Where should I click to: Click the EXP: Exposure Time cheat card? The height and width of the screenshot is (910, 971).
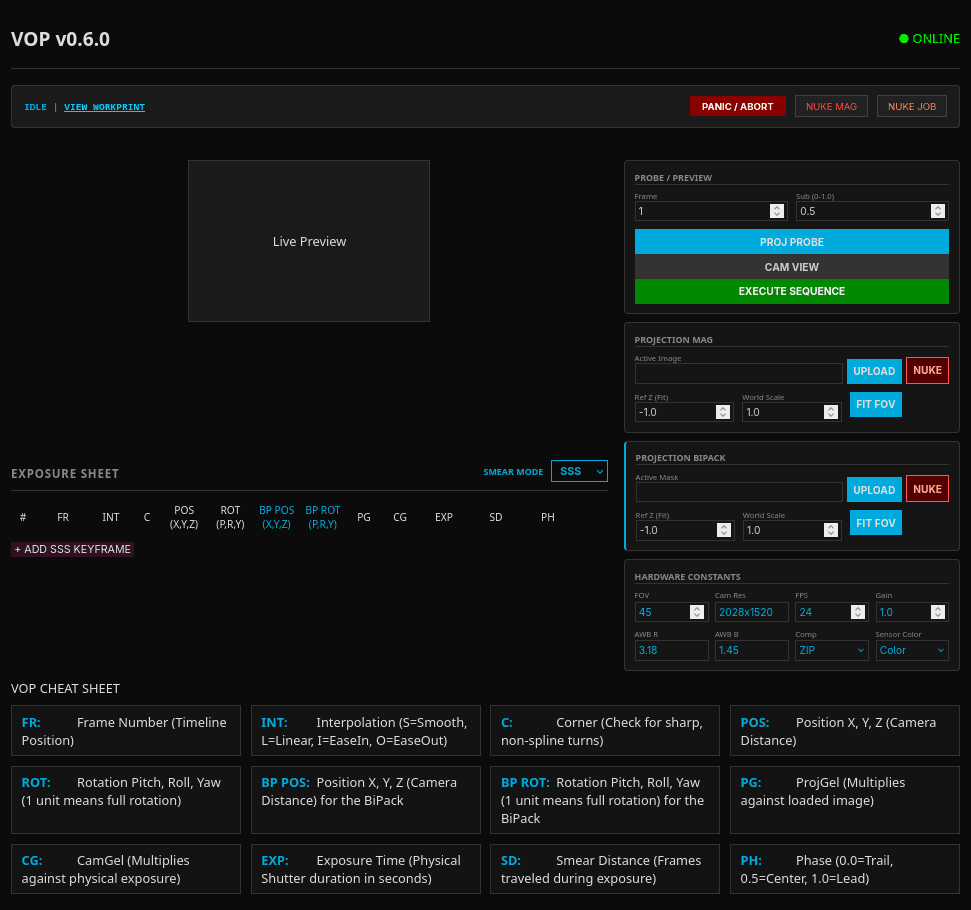click(x=365, y=868)
